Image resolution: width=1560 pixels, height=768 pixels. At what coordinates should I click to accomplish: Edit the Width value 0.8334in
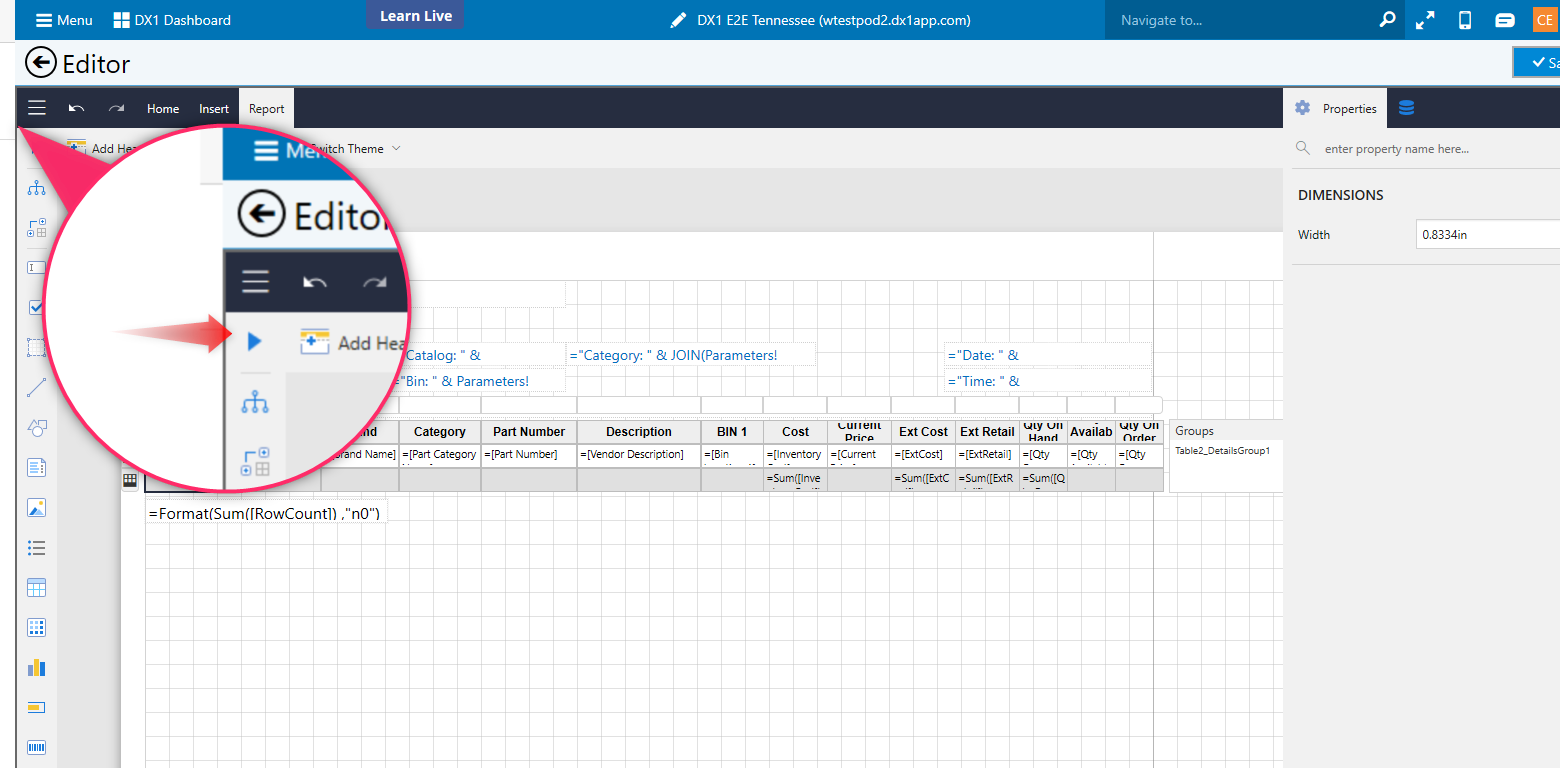tap(1488, 235)
